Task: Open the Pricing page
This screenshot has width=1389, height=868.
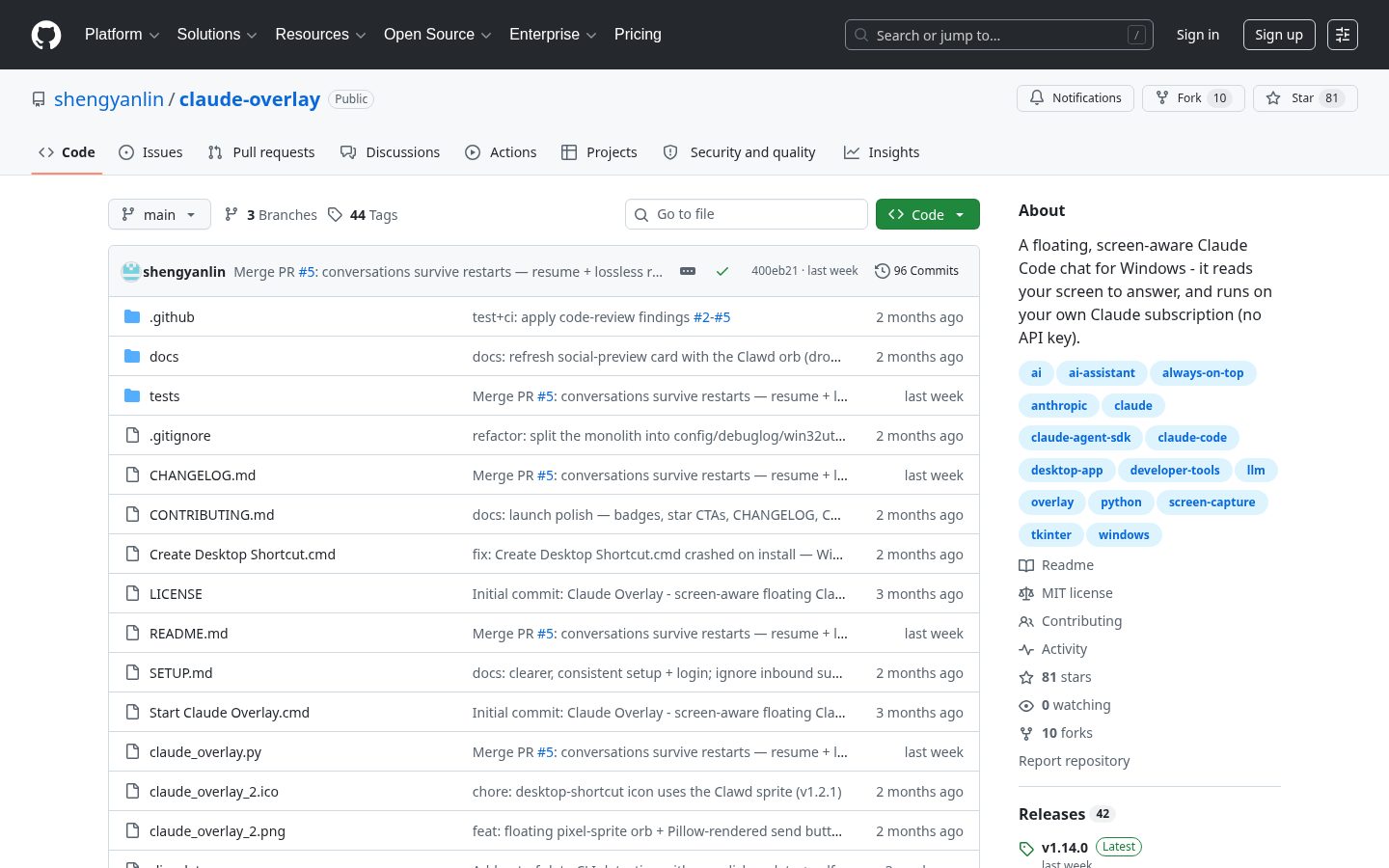Action: (x=638, y=35)
